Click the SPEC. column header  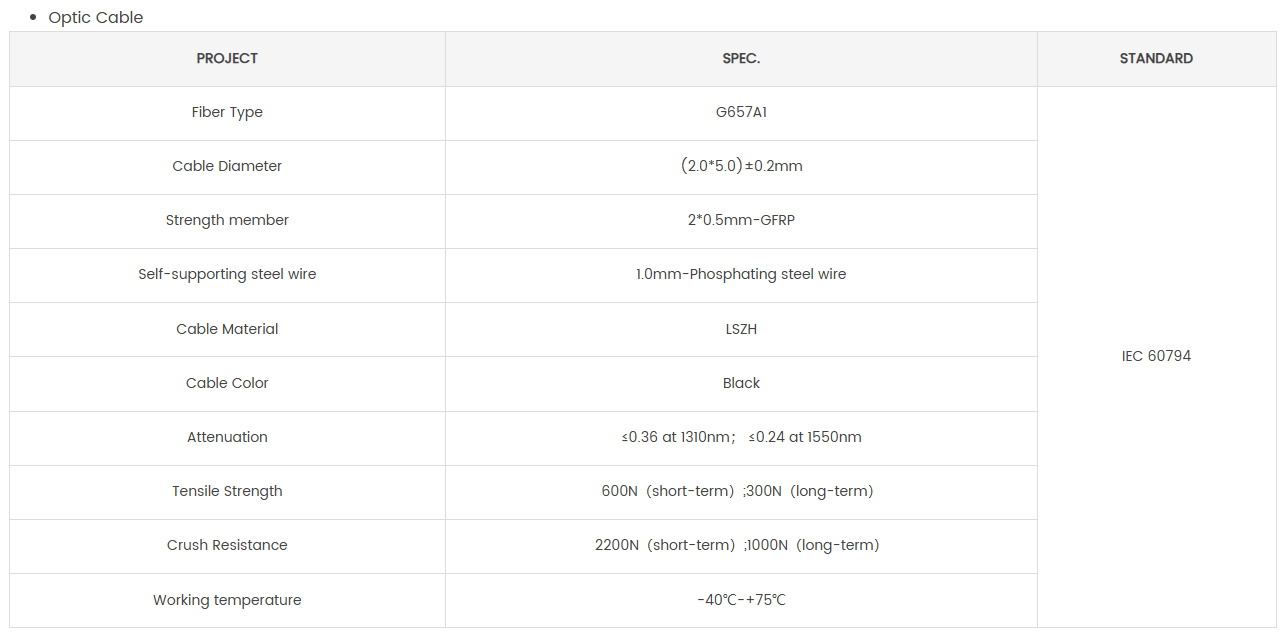click(x=741, y=58)
